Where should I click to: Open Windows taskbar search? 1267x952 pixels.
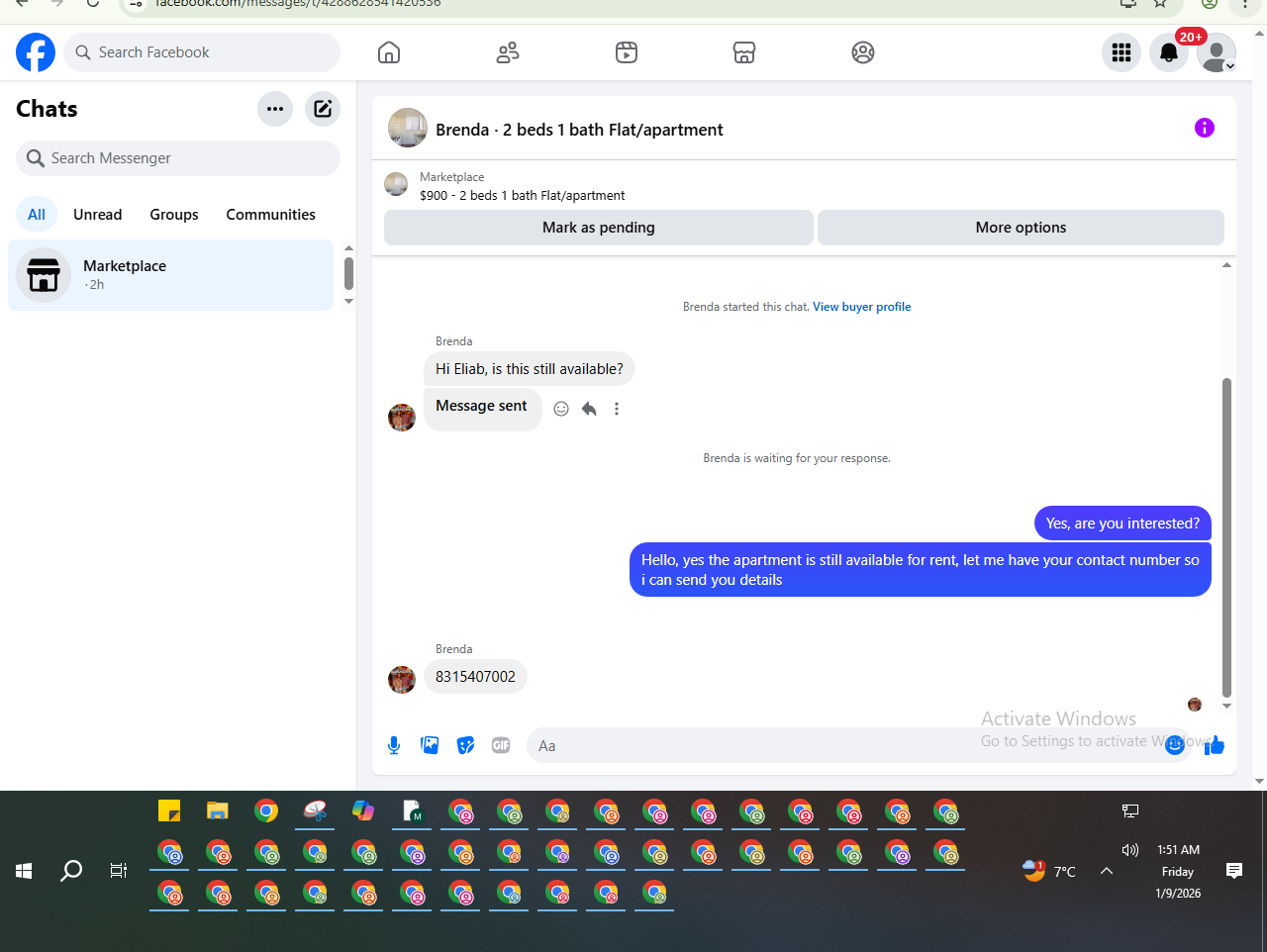tap(71, 871)
